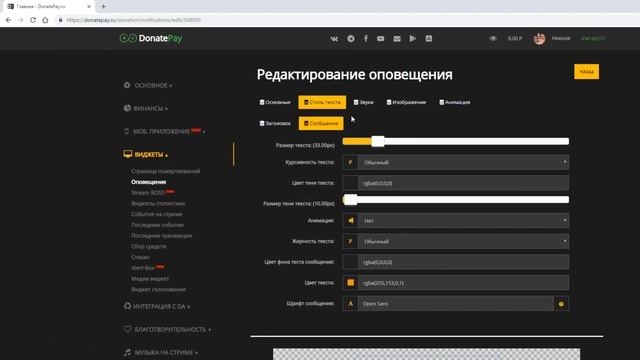The image size is (640, 360).
Task: Expand the Музыка на стриме section
Action: [161, 352]
